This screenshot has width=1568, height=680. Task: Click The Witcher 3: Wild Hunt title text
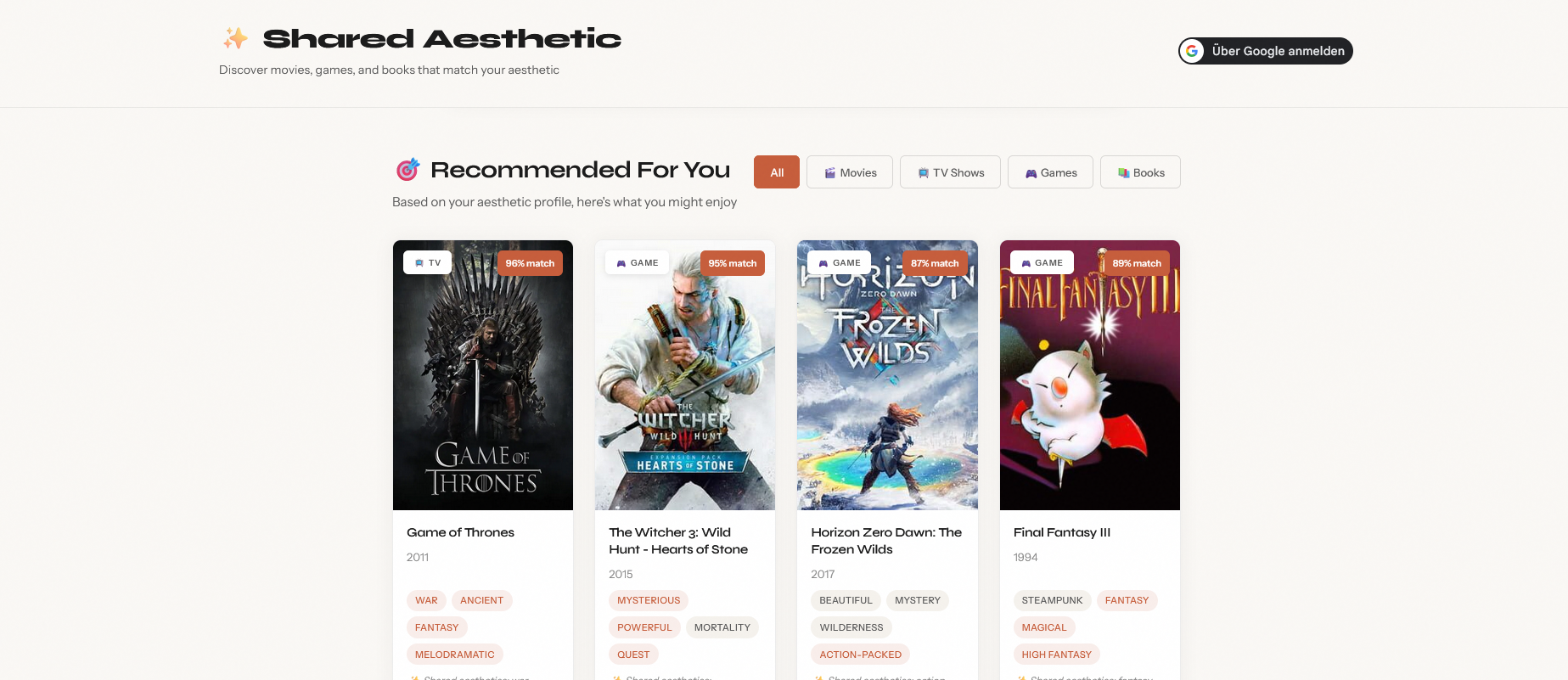[x=678, y=541]
